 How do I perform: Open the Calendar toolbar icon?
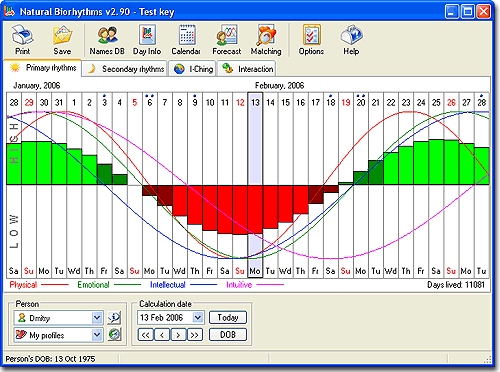(186, 40)
